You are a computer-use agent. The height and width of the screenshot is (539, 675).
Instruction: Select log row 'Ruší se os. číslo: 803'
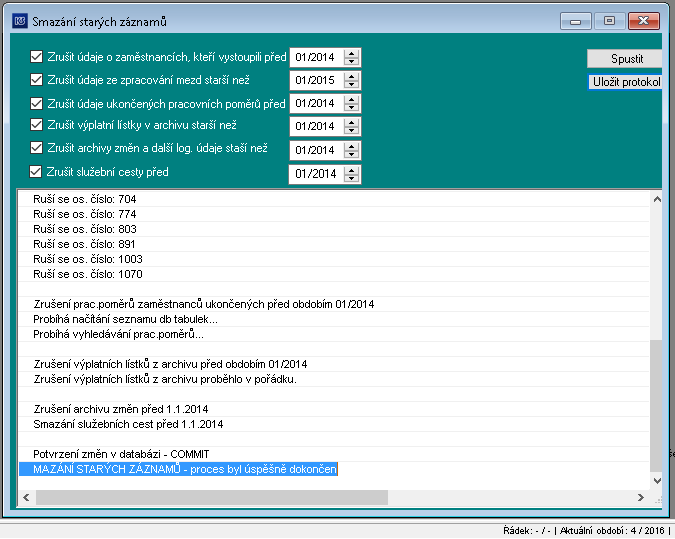(334, 229)
